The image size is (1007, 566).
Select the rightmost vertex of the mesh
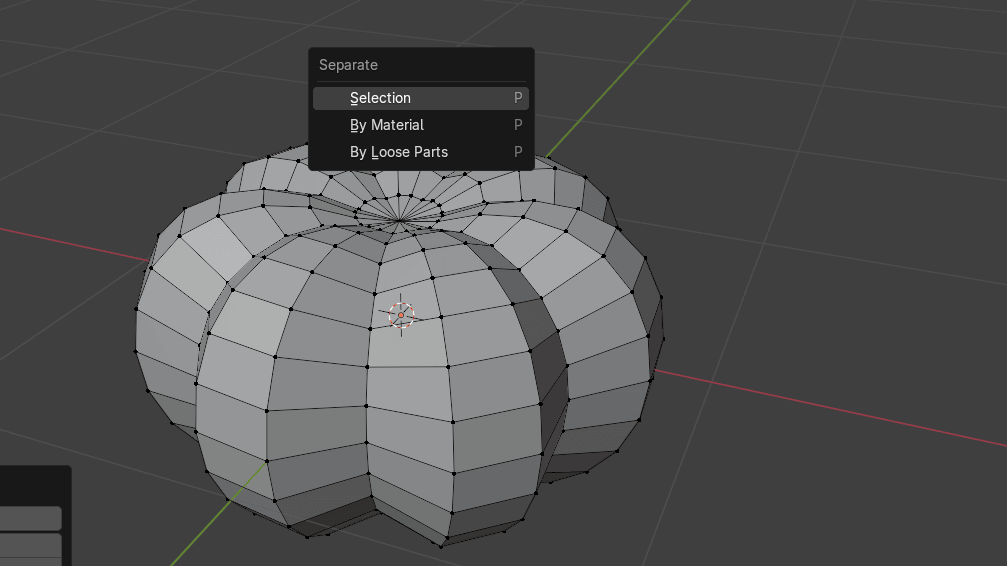click(x=663, y=337)
